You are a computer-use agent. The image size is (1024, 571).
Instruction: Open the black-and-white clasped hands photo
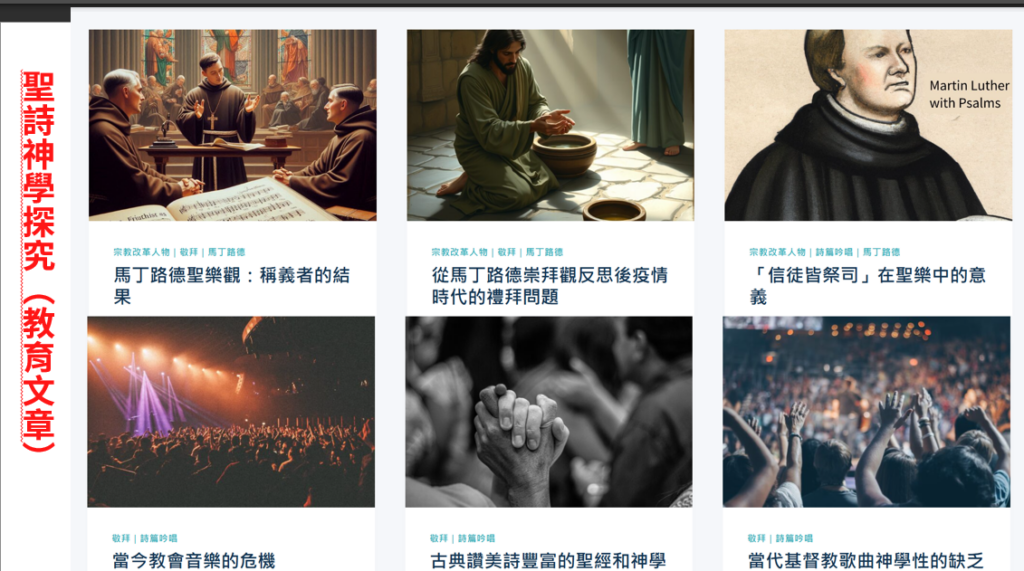[549, 412]
